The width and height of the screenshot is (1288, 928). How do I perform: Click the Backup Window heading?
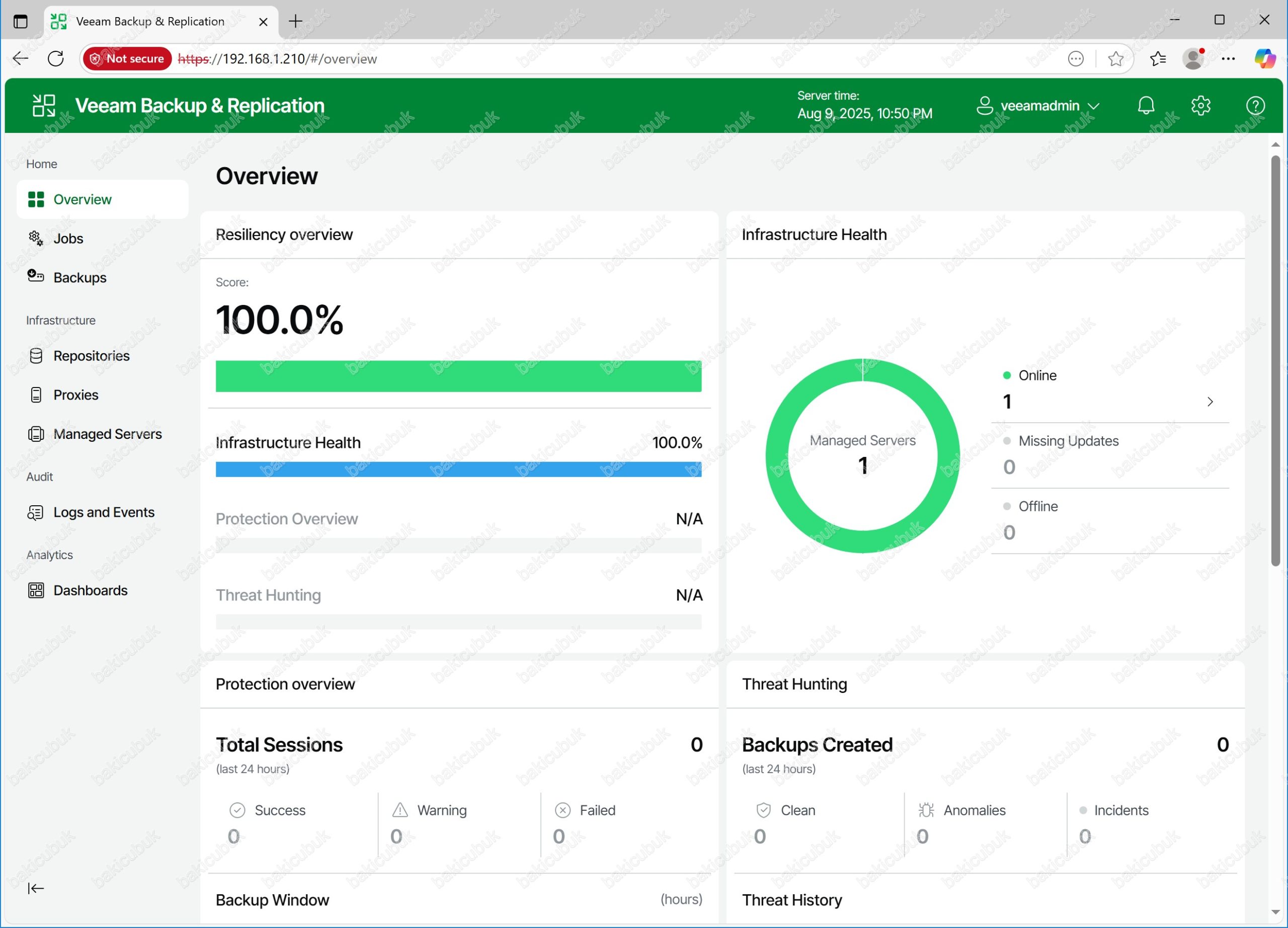click(272, 900)
